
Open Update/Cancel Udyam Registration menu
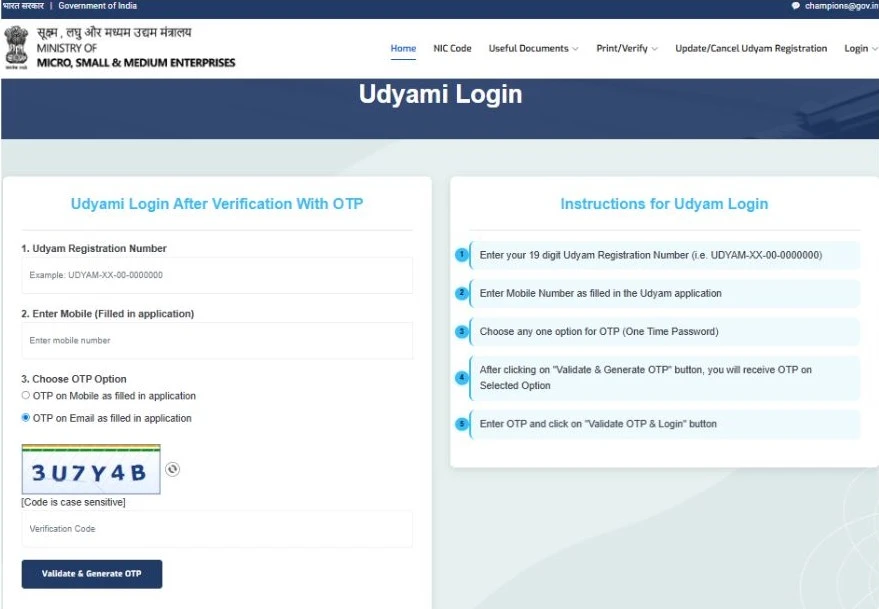751,48
